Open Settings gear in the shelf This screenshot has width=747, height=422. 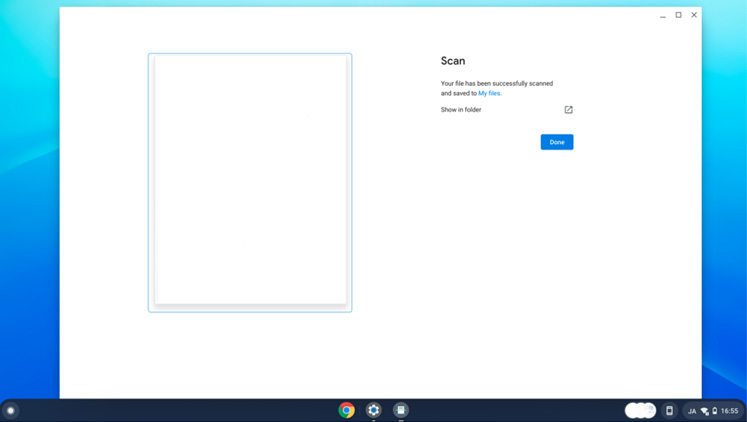(374, 410)
